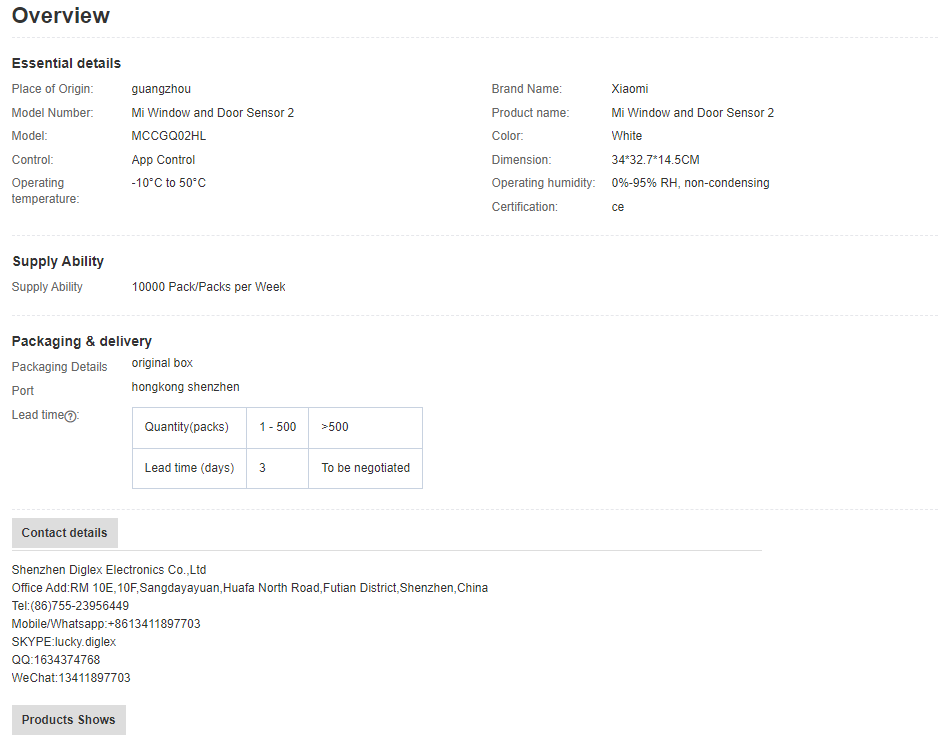Select Dimension value 34*32.7*14.5CM
939x736 pixels.
[x=656, y=160]
